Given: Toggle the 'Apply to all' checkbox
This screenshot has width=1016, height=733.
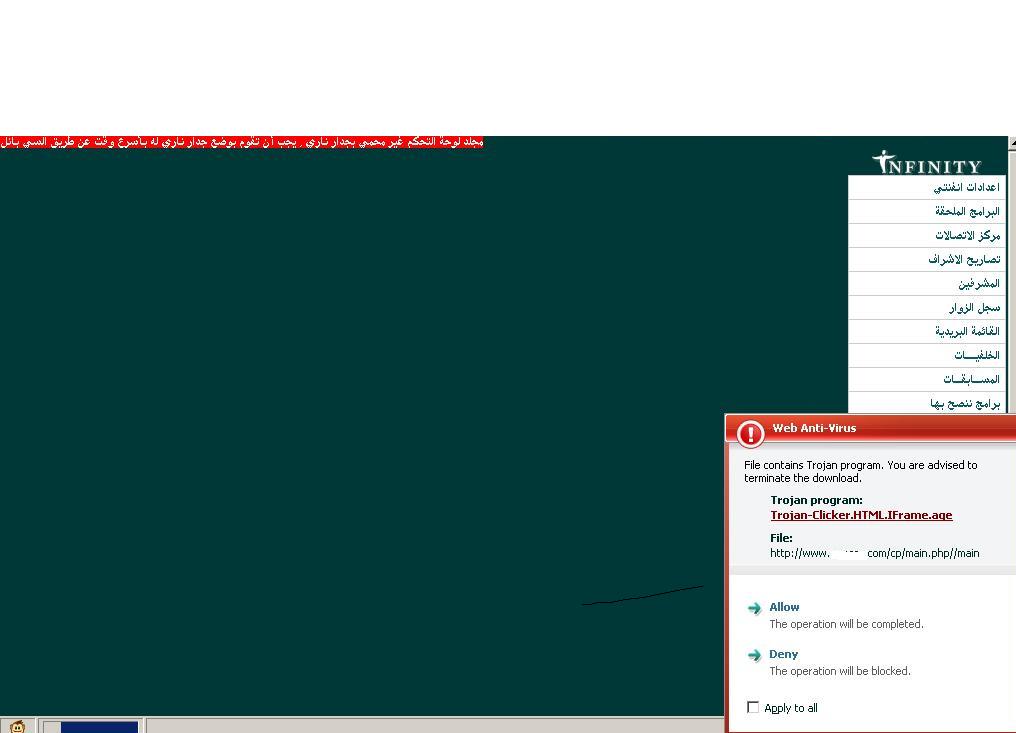Looking at the screenshot, I should (x=753, y=707).
